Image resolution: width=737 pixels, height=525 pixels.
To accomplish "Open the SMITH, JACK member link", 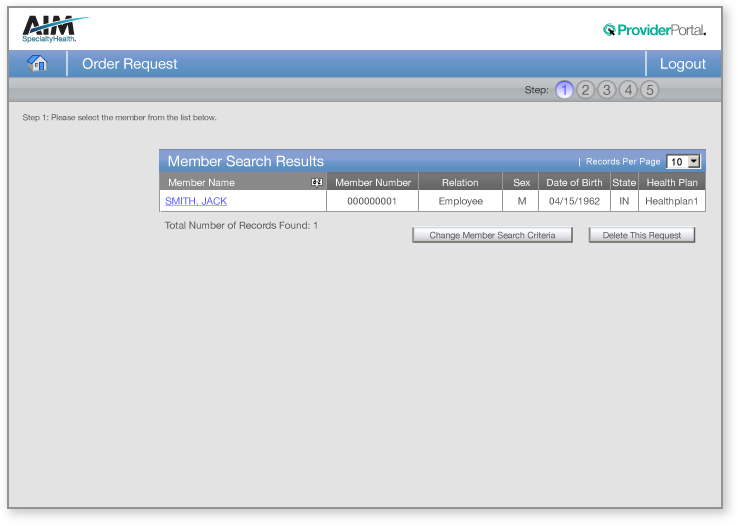I will (196, 201).
